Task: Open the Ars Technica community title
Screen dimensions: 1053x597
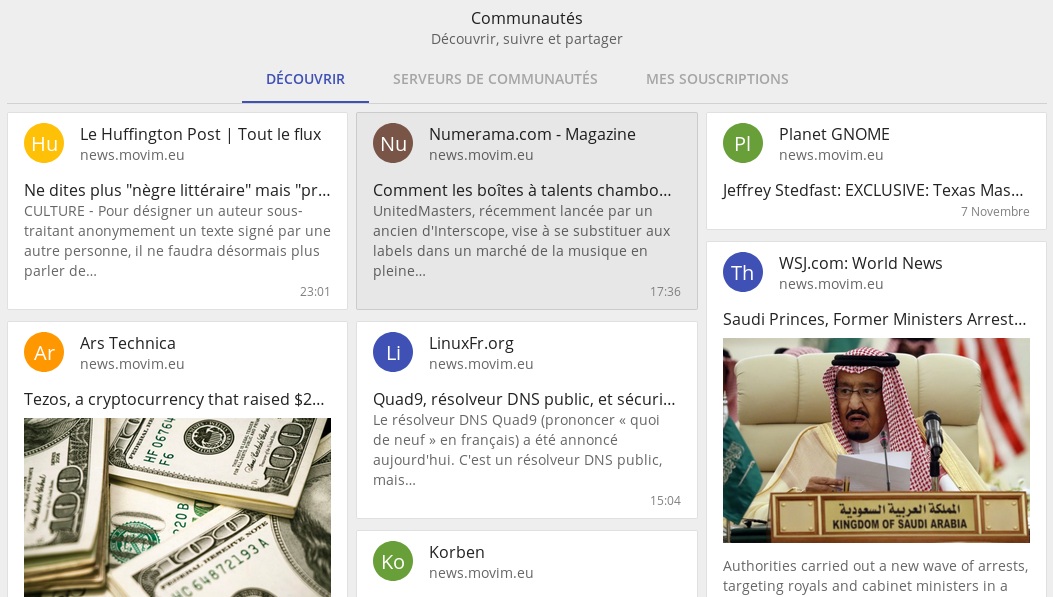Action: [128, 343]
